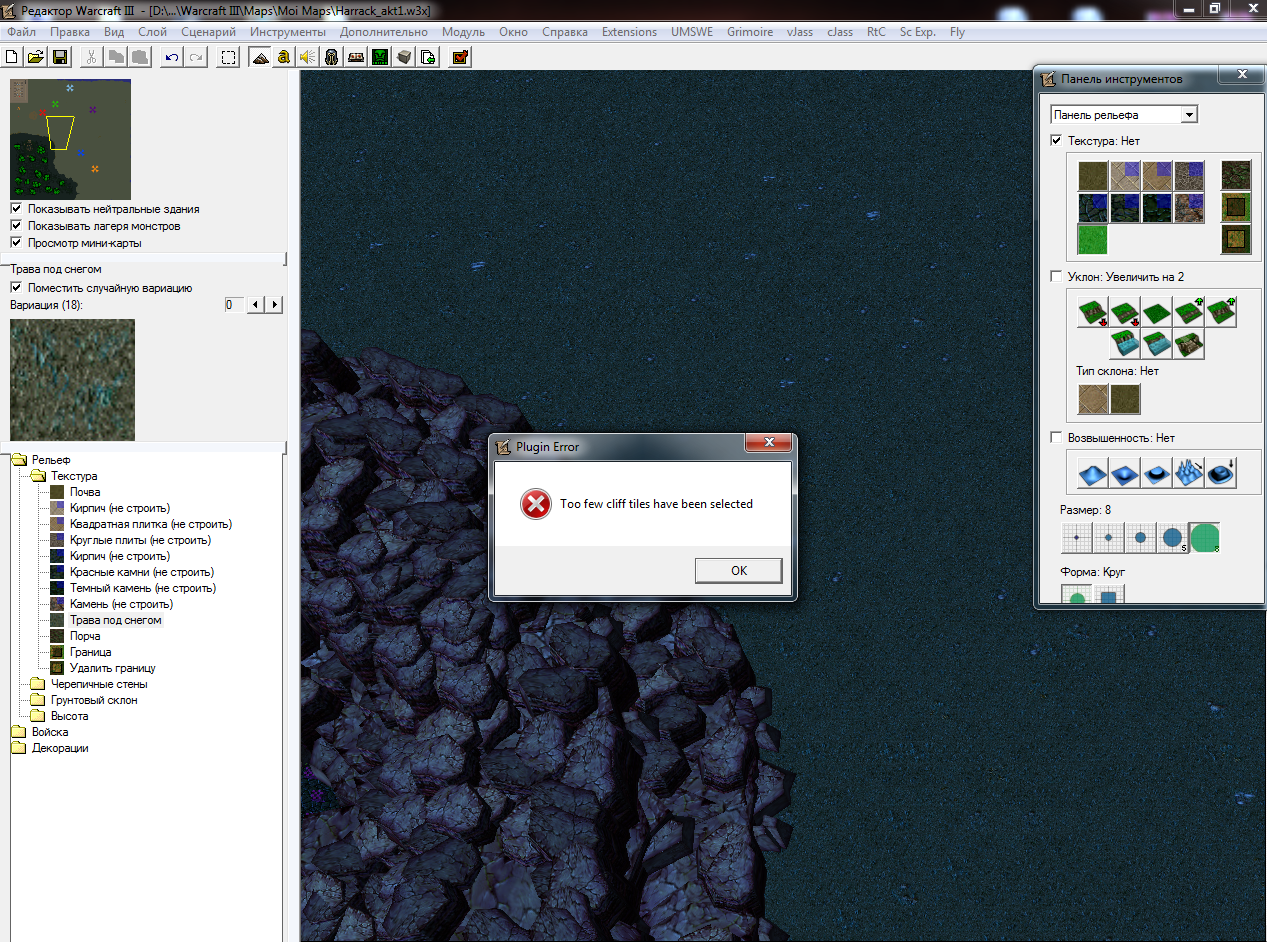The height and width of the screenshot is (942, 1267).
Task: Click the Open map folder icon
Action: pos(36,57)
